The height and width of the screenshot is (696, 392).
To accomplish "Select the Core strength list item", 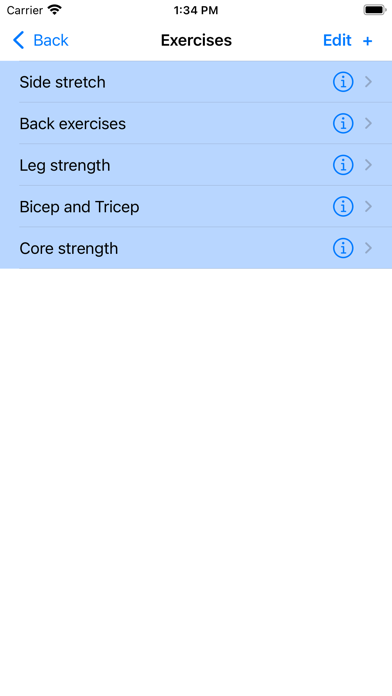I will click(x=196, y=248).
